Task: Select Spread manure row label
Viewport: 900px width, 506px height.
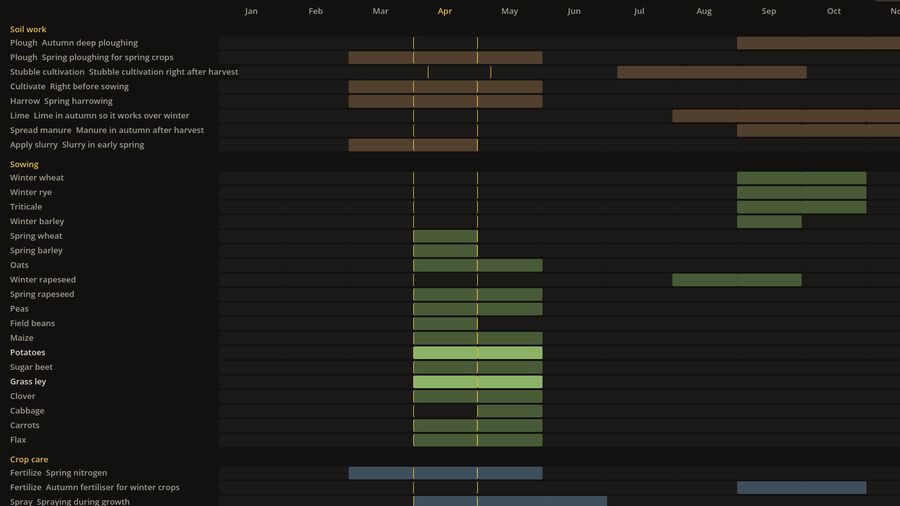Action: [107, 130]
